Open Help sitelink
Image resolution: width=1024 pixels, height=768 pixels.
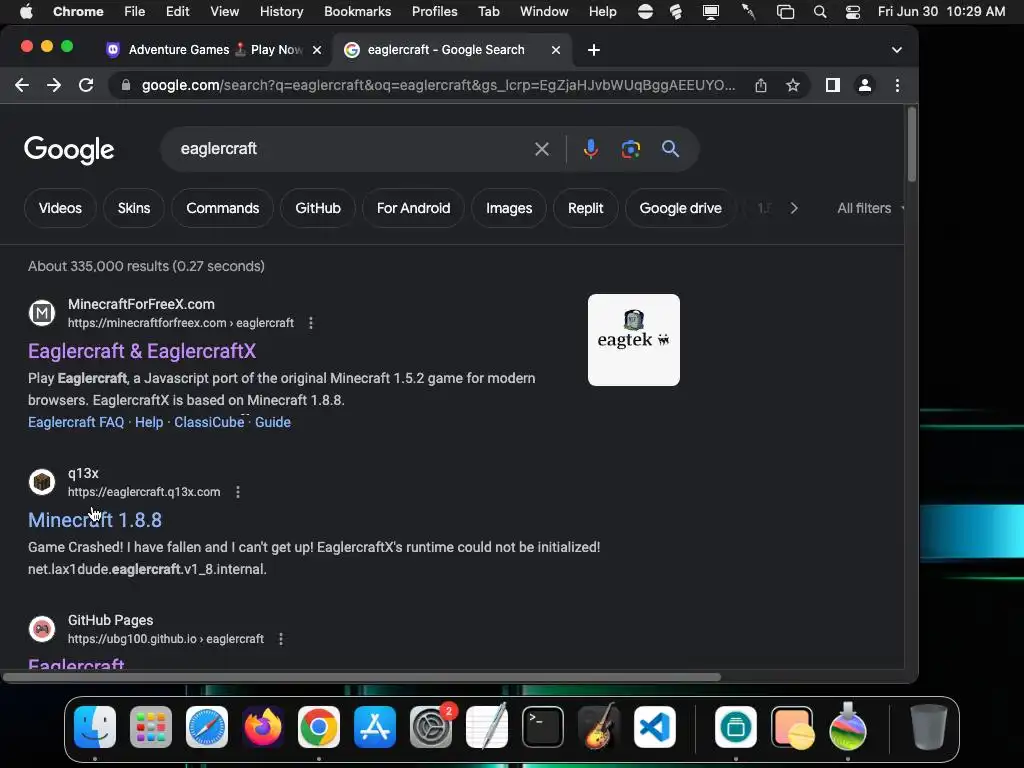coord(149,422)
